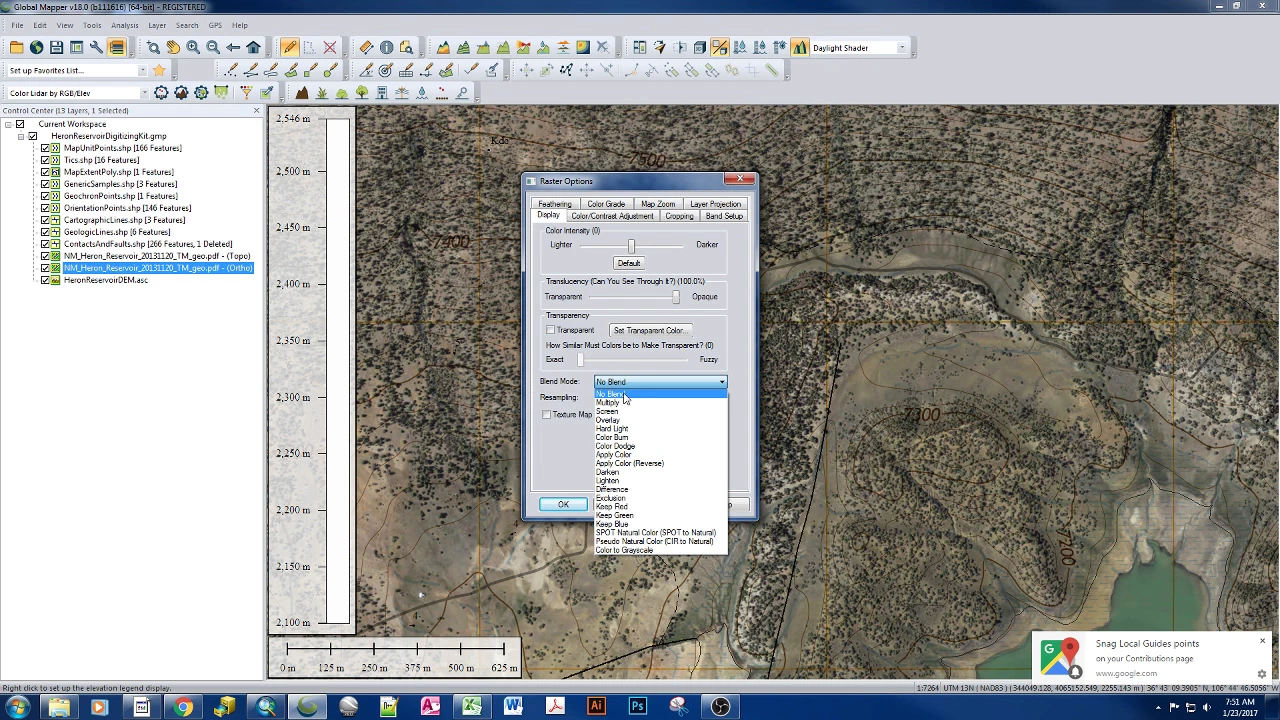The height and width of the screenshot is (720, 1280).
Task: Click the Translucency slider handle
Action: 676,297
